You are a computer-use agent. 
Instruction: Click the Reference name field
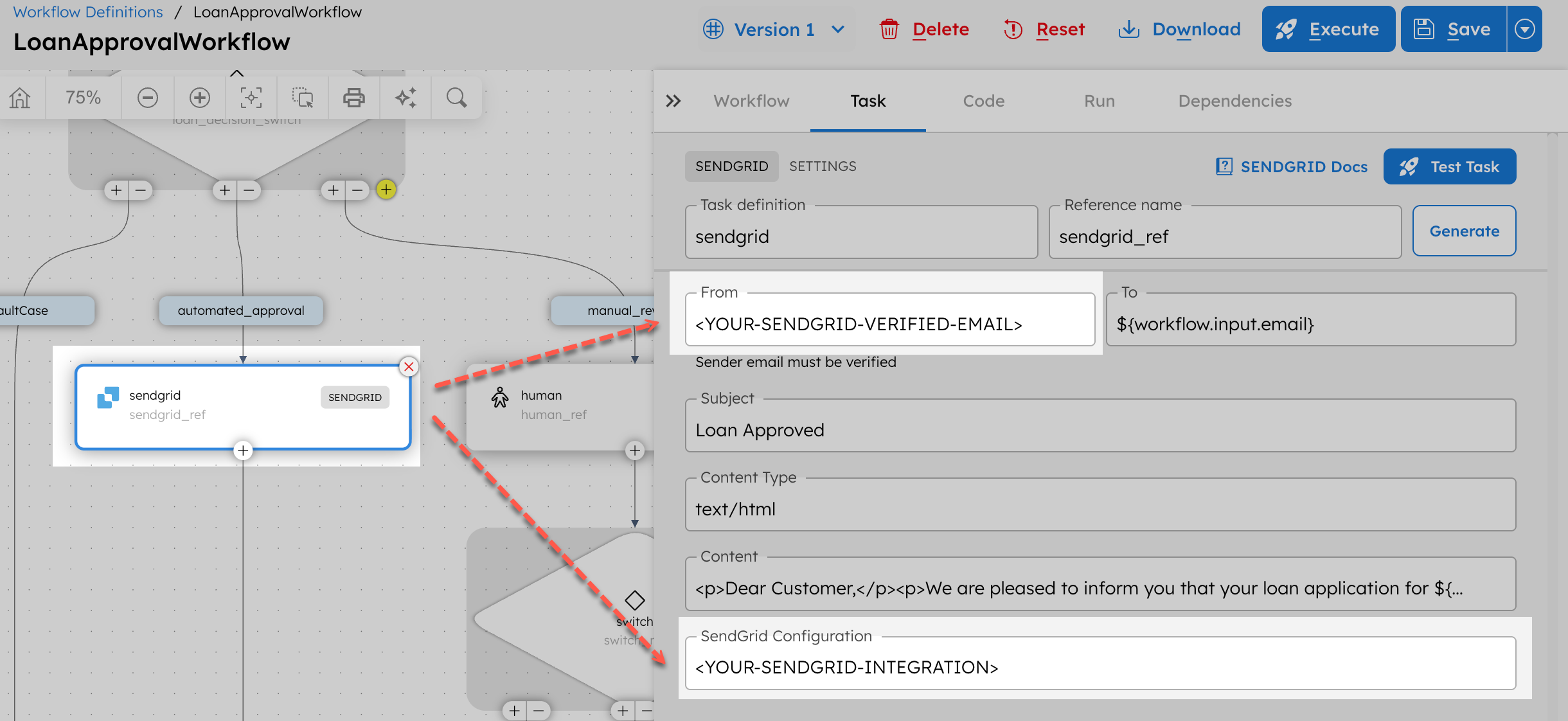(1225, 233)
